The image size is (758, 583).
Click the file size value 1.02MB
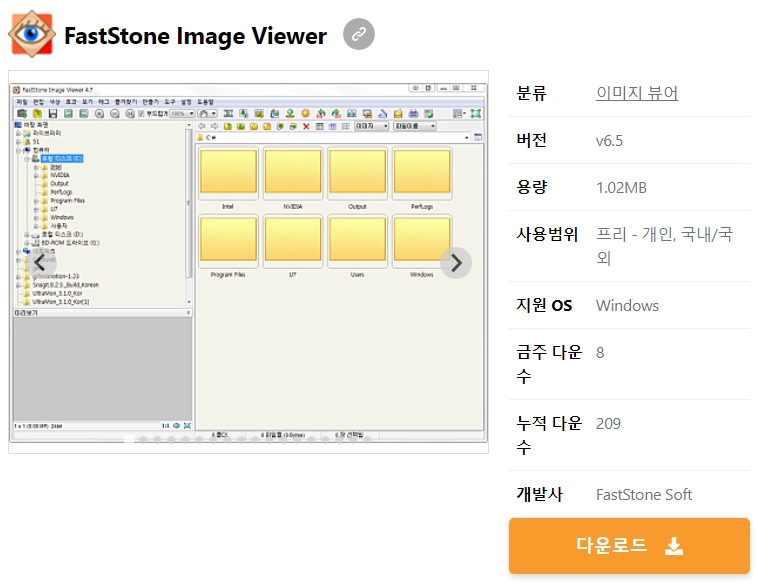(x=621, y=188)
